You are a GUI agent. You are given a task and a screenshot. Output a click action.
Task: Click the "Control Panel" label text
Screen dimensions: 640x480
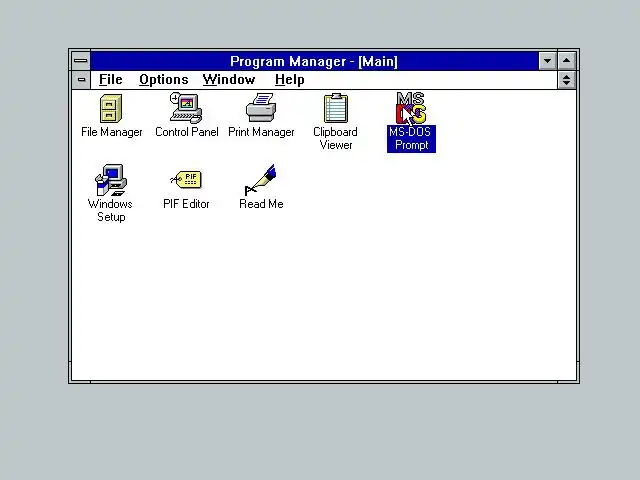tap(187, 132)
